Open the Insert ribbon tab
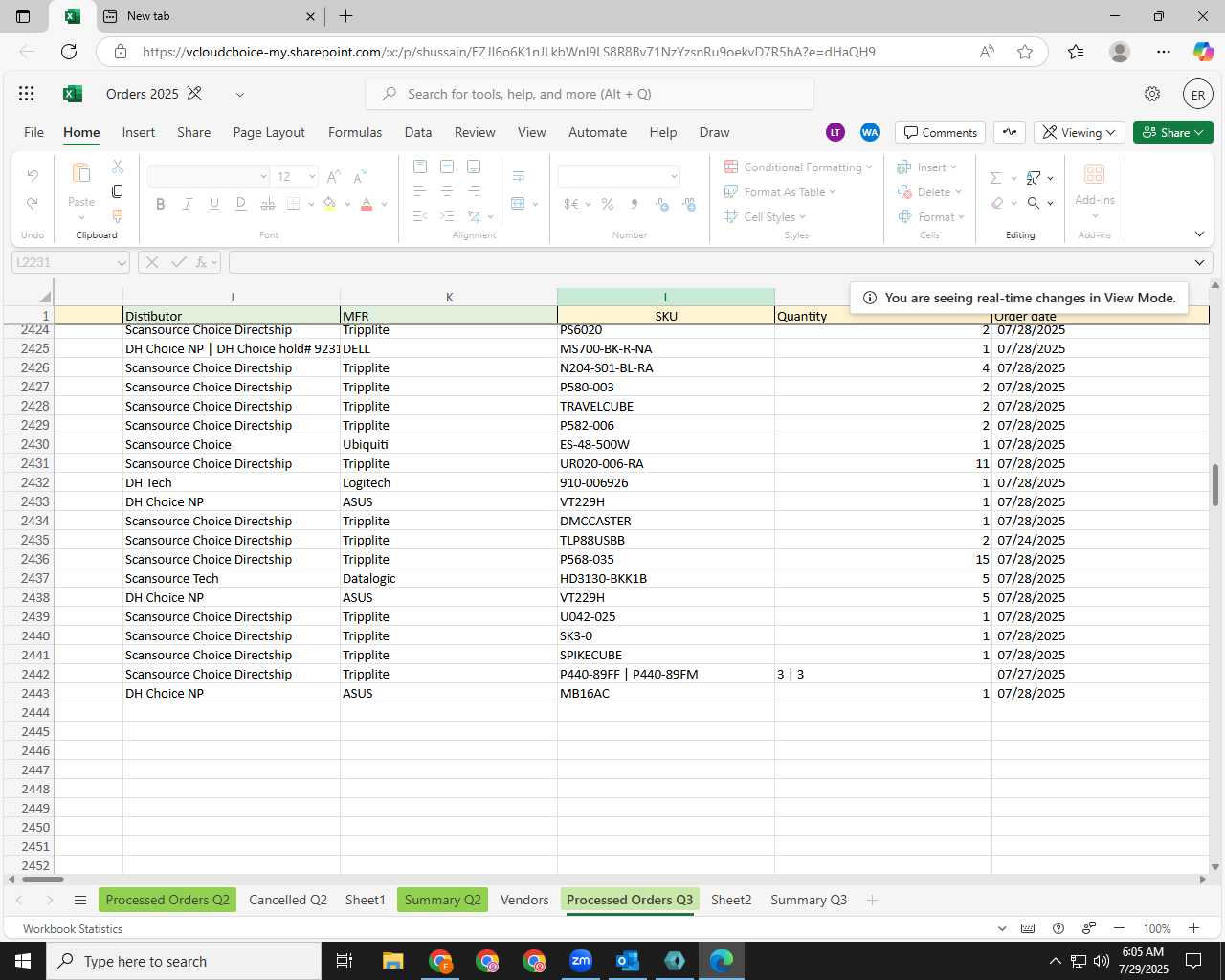This screenshot has height=980, width=1225. [139, 132]
